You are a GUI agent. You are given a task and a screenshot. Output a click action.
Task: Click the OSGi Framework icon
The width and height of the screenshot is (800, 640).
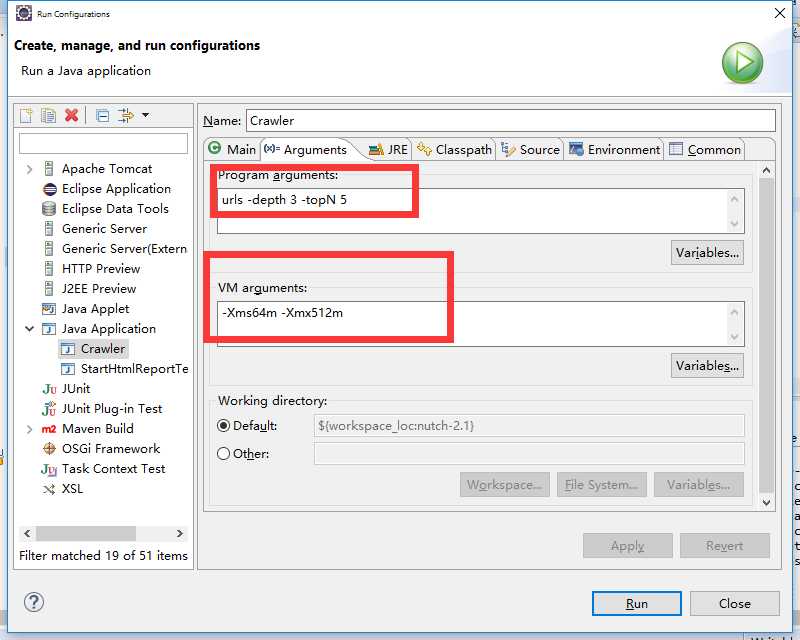49,449
